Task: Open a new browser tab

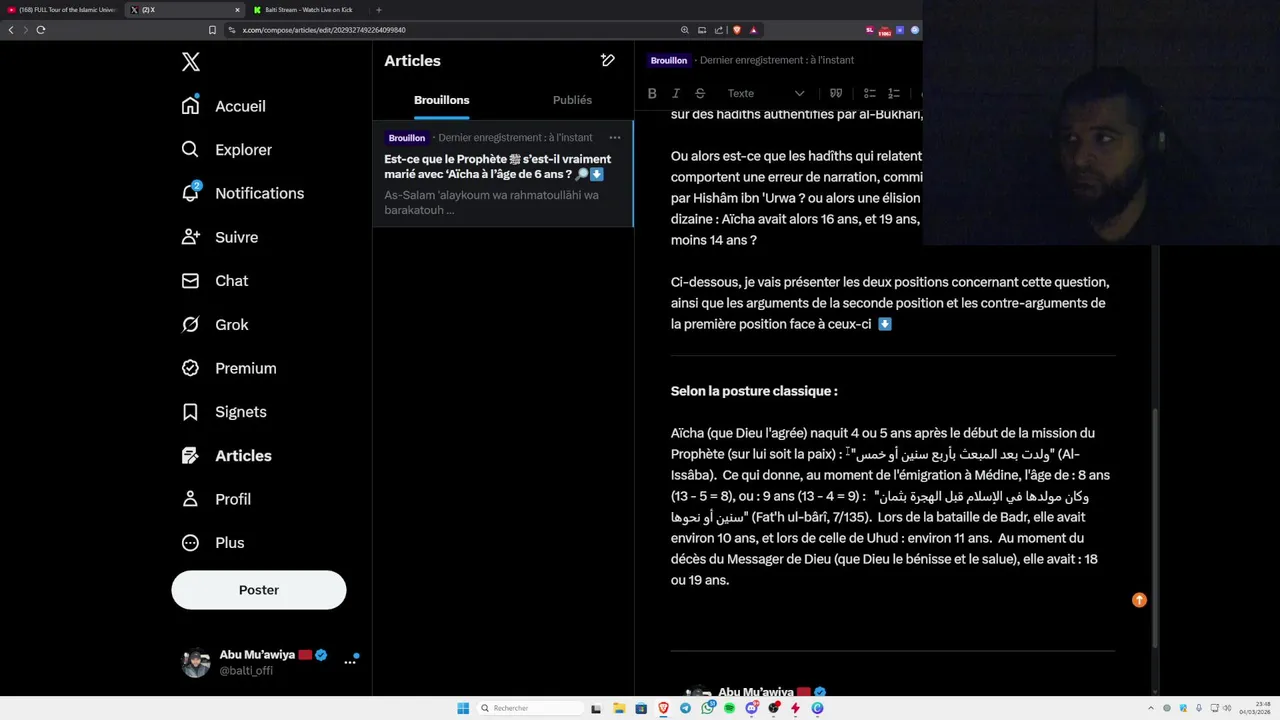Action: pyautogui.click(x=378, y=10)
